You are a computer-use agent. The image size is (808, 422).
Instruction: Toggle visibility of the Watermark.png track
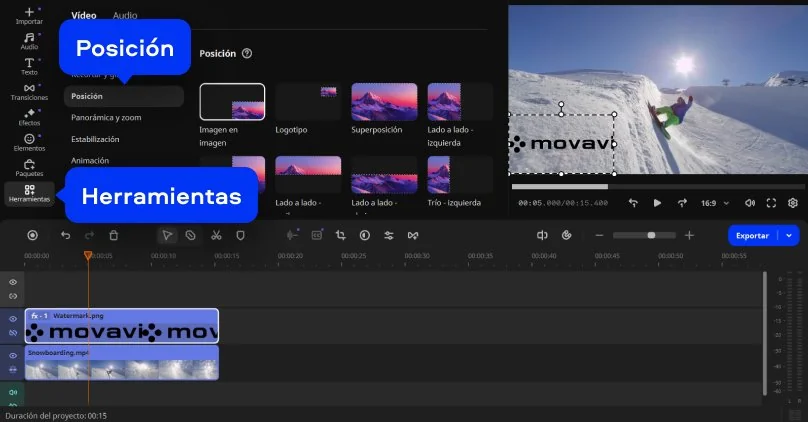(x=13, y=319)
